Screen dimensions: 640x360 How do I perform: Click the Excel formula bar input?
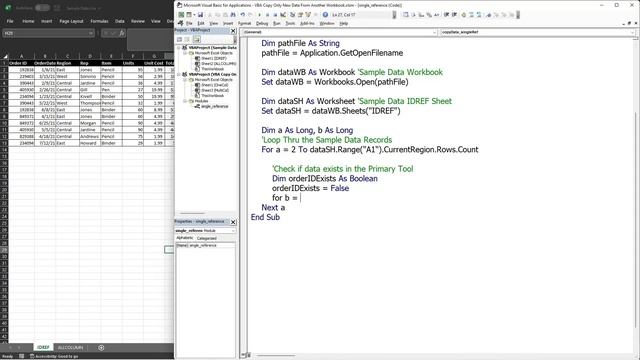pyautogui.click(x=150, y=40)
